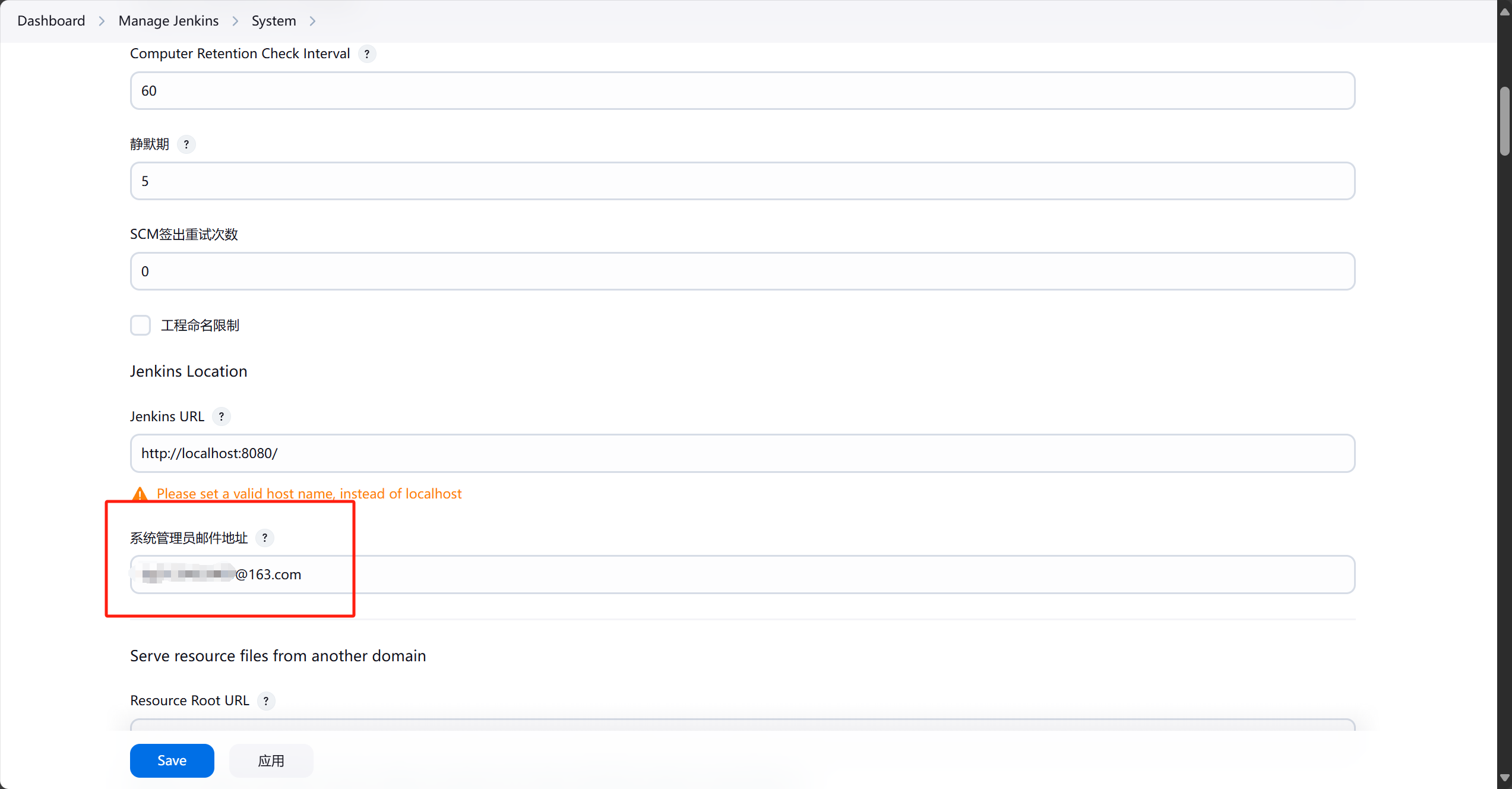The image size is (1512, 789).
Task: Expand chevron after Dashboard breadcrumb
Action: coord(102,21)
